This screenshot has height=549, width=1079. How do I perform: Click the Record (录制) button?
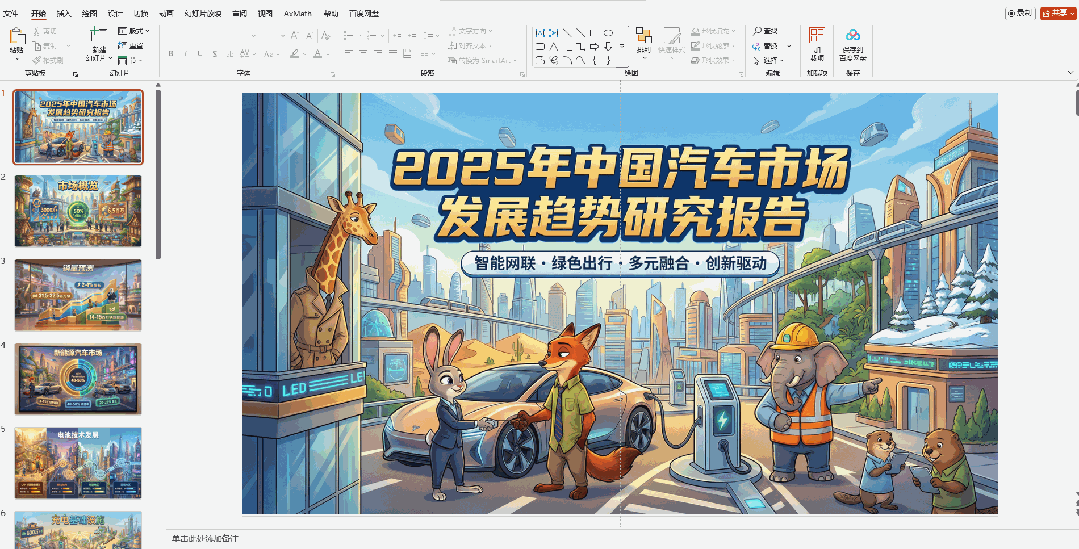coord(1021,13)
